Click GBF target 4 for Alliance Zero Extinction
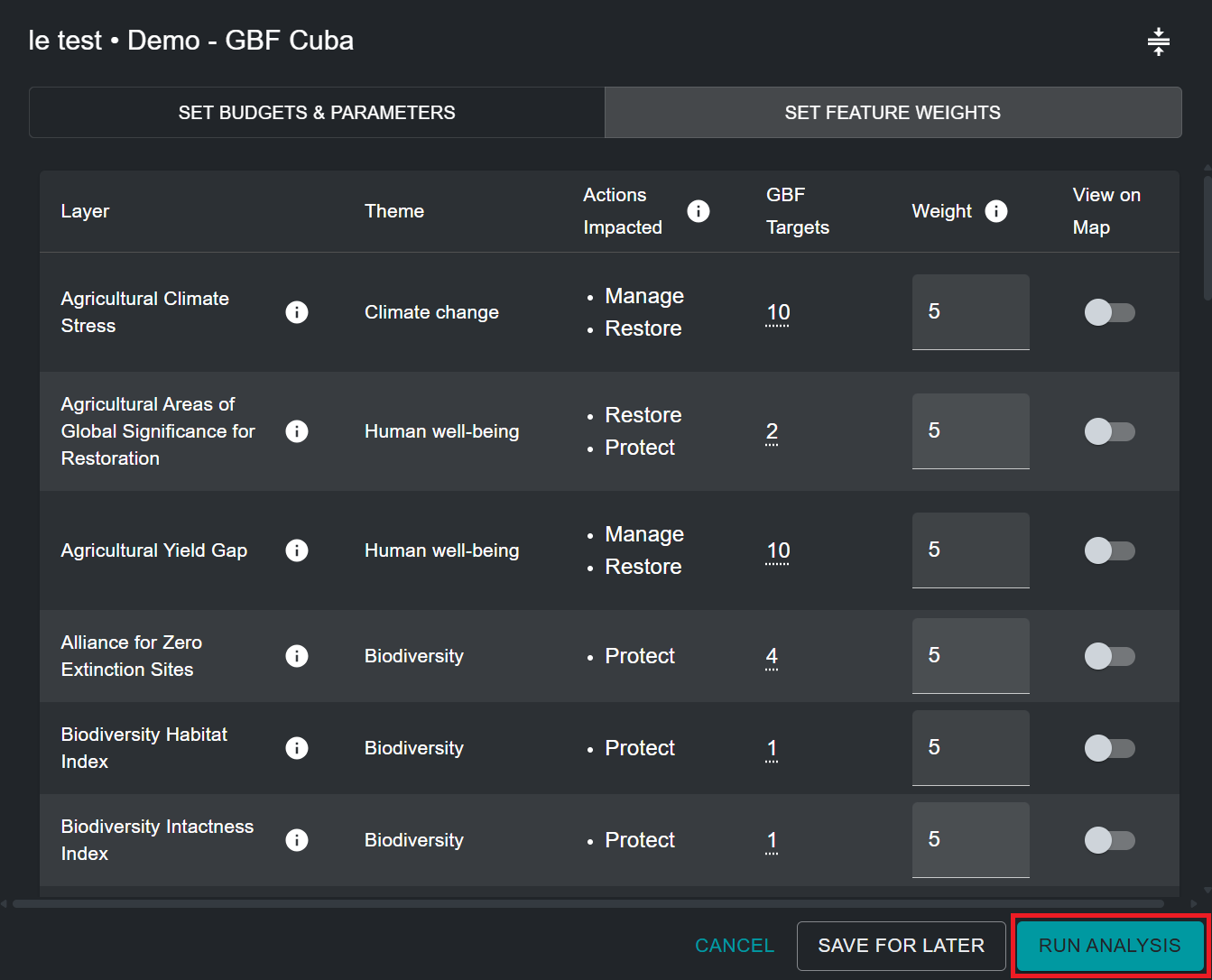Screen dimensions: 1212x980 pyautogui.click(x=772, y=656)
